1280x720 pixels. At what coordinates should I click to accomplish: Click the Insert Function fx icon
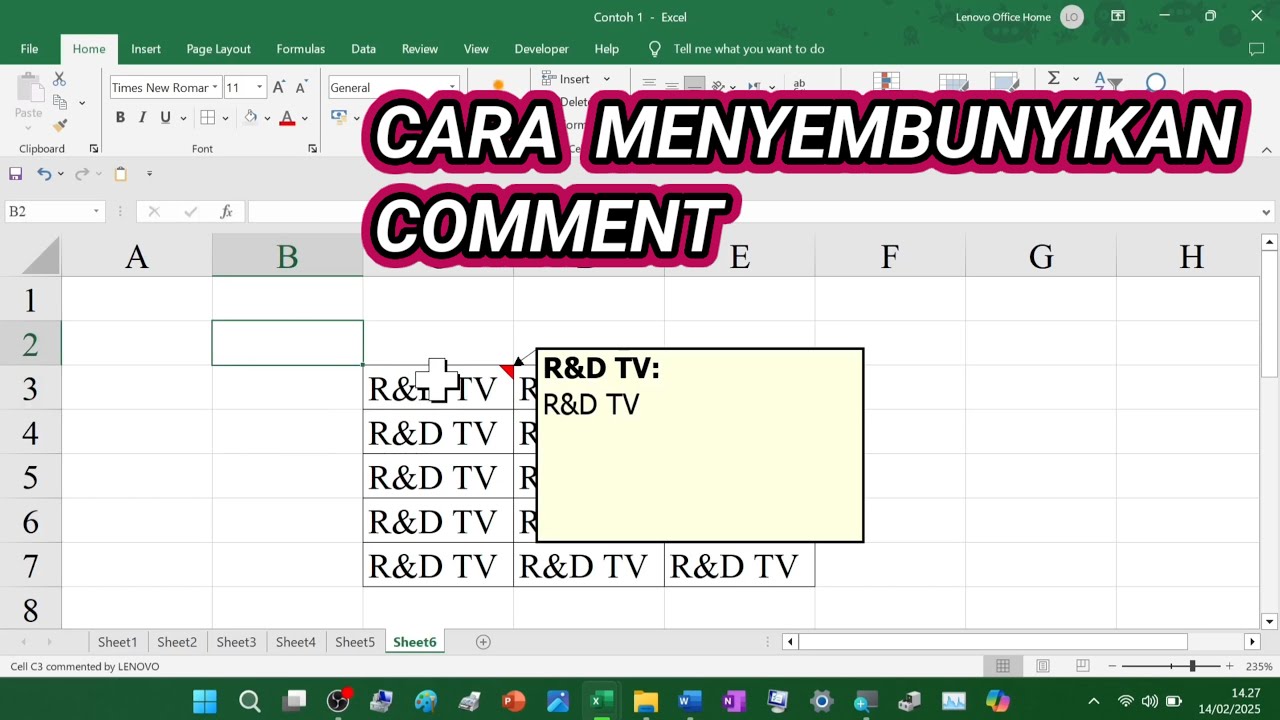[x=227, y=211]
